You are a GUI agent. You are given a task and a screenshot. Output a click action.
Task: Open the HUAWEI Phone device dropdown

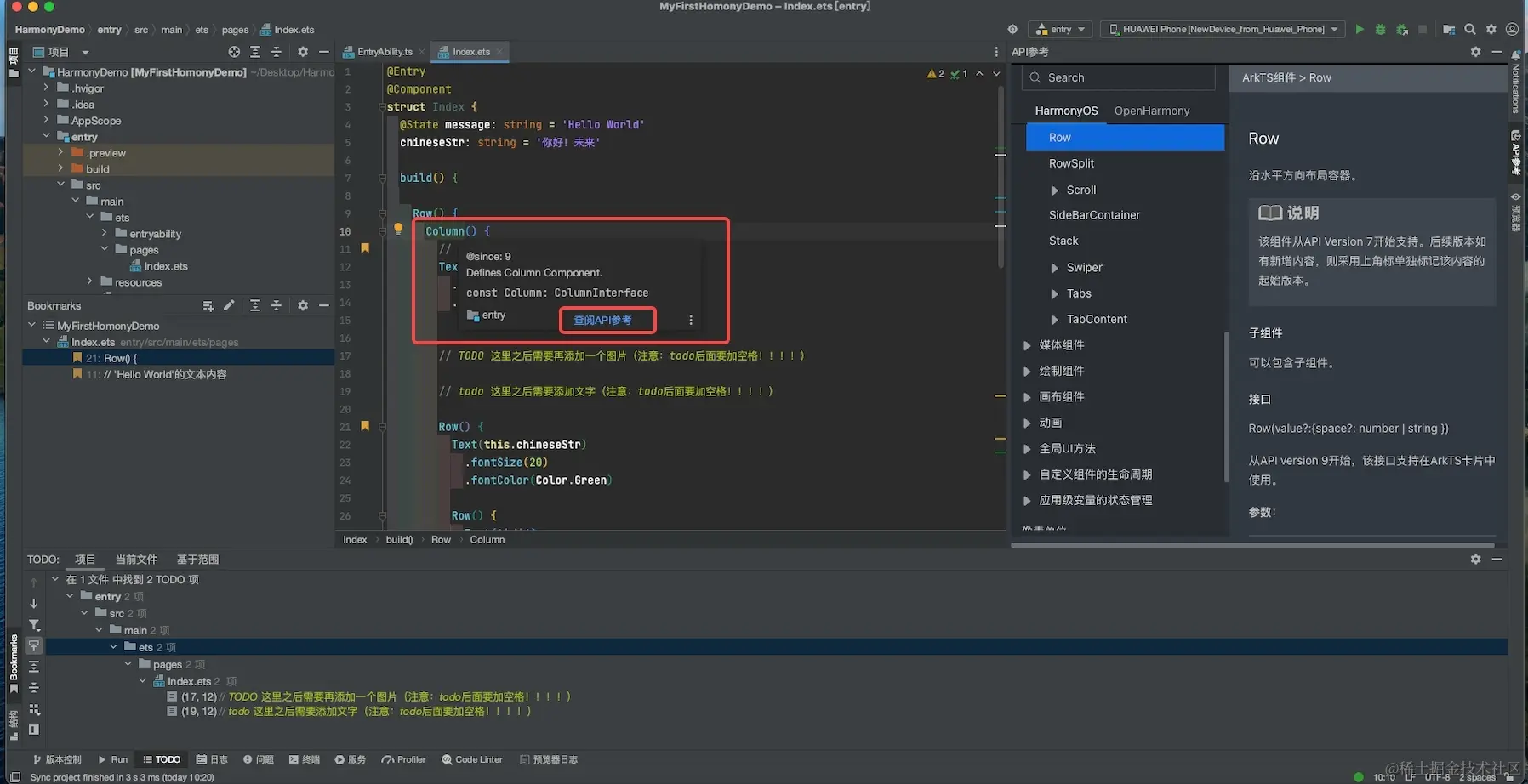(x=1223, y=29)
